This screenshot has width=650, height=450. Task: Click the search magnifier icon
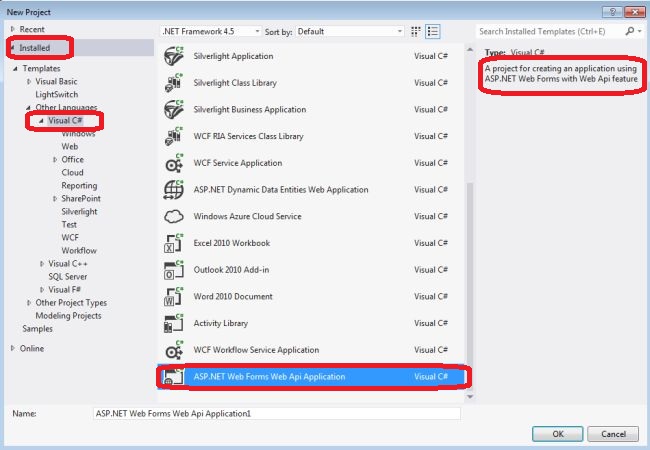[x=630, y=31]
